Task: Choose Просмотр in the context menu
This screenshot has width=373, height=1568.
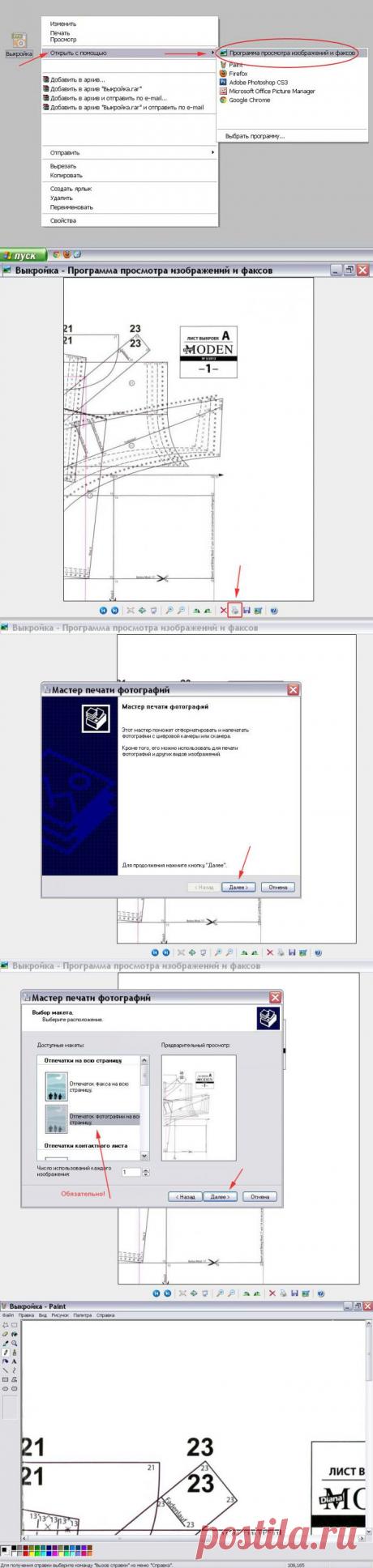Action: point(63,39)
